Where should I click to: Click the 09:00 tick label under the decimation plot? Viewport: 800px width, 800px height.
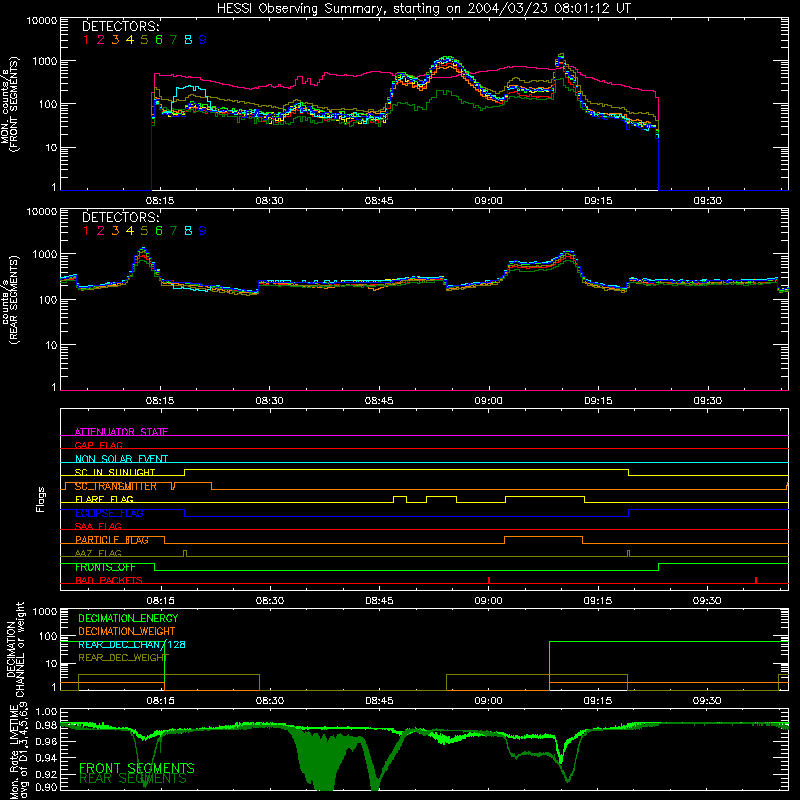click(x=488, y=701)
